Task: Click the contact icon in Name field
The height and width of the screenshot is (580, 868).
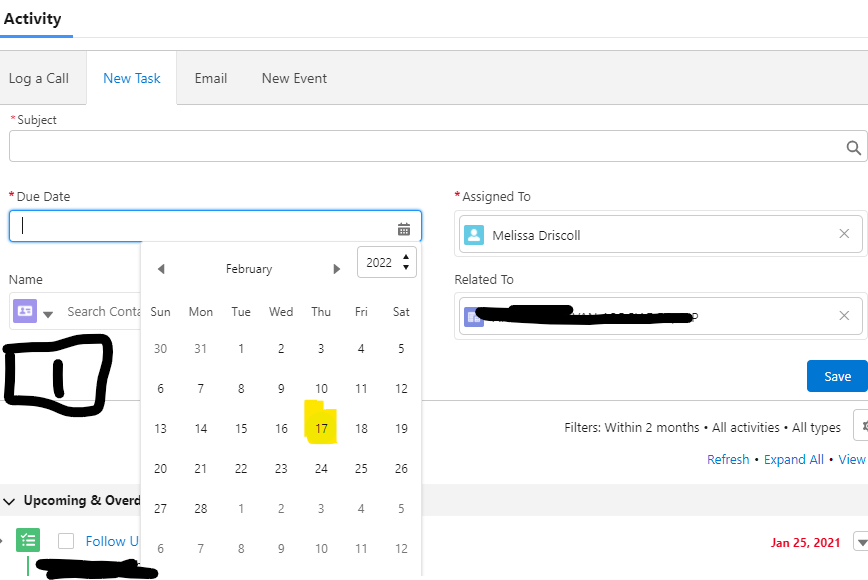Action: [x=25, y=311]
